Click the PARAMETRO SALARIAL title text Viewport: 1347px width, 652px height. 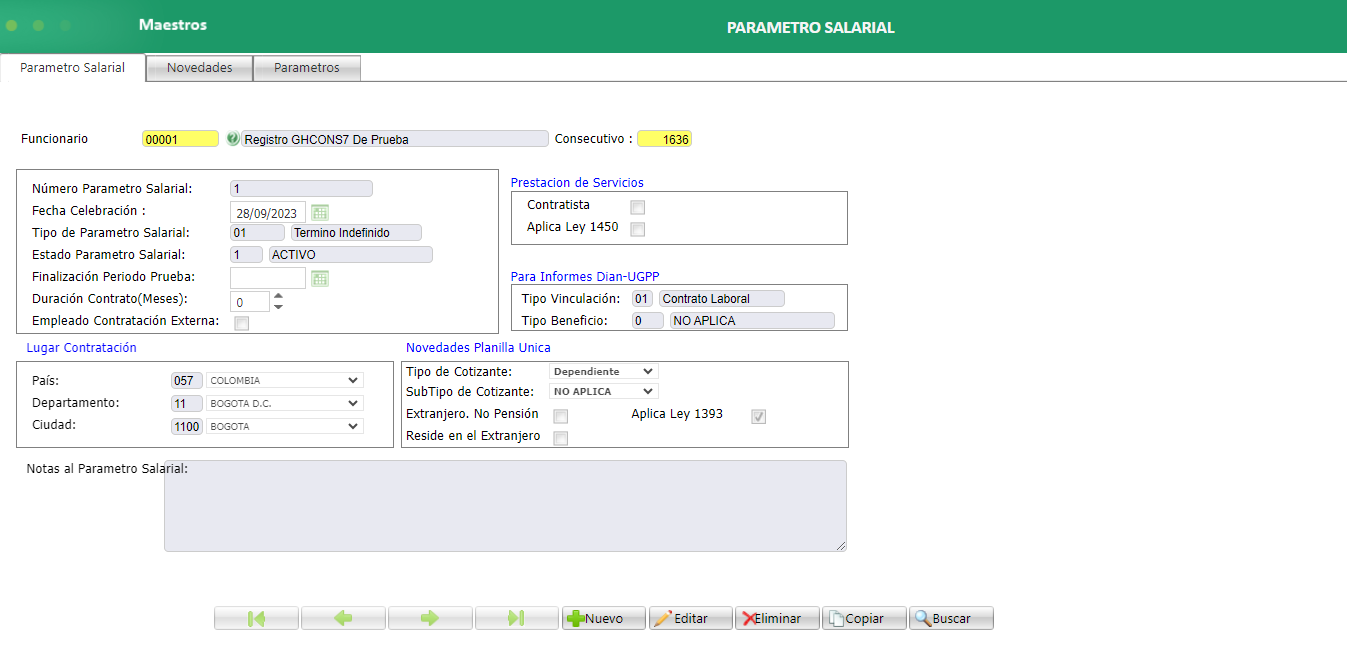click(x=810, y=27)
